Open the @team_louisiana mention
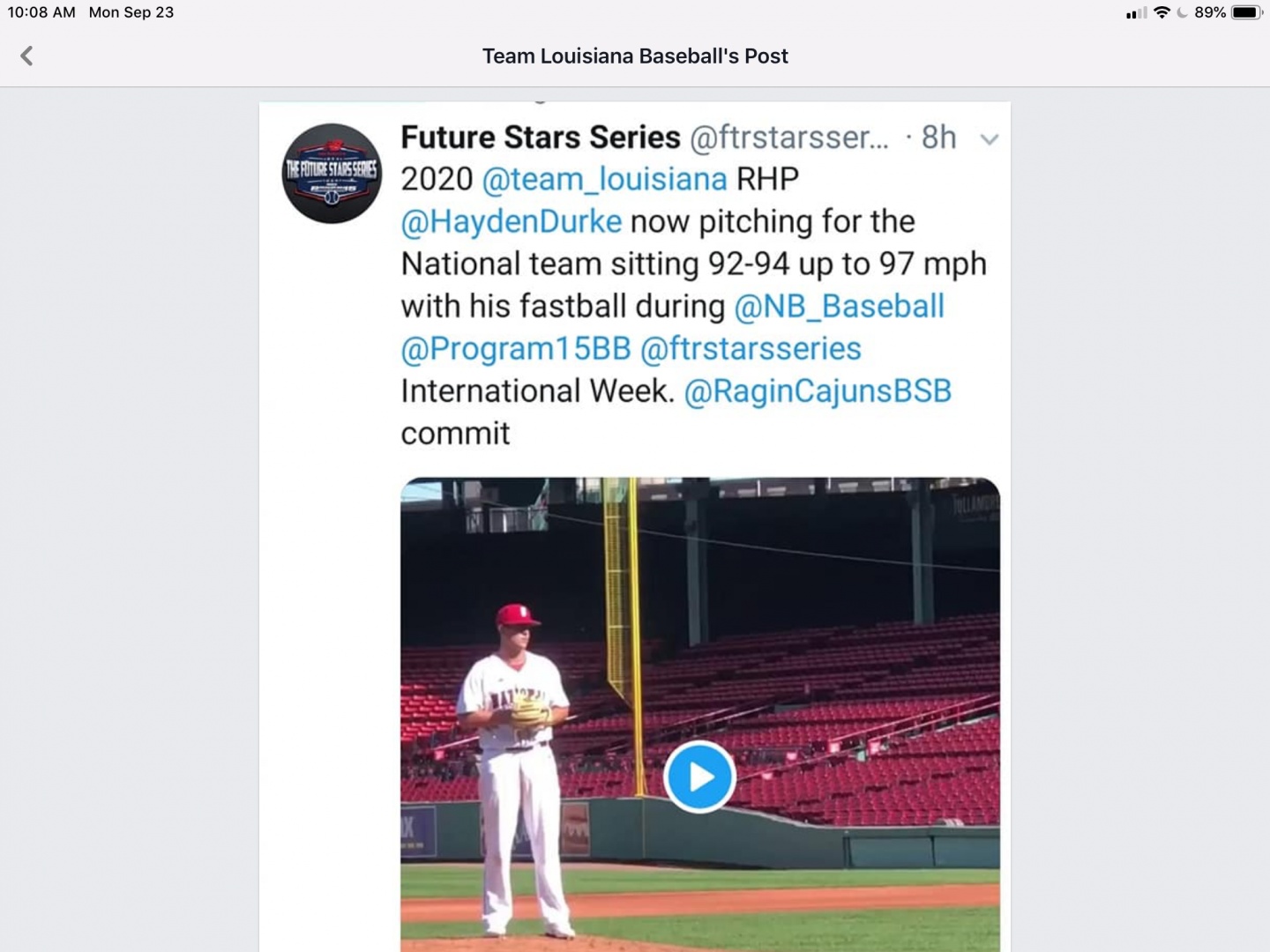The height and width of the screenshot is (952, 1270). coord(604,180)
